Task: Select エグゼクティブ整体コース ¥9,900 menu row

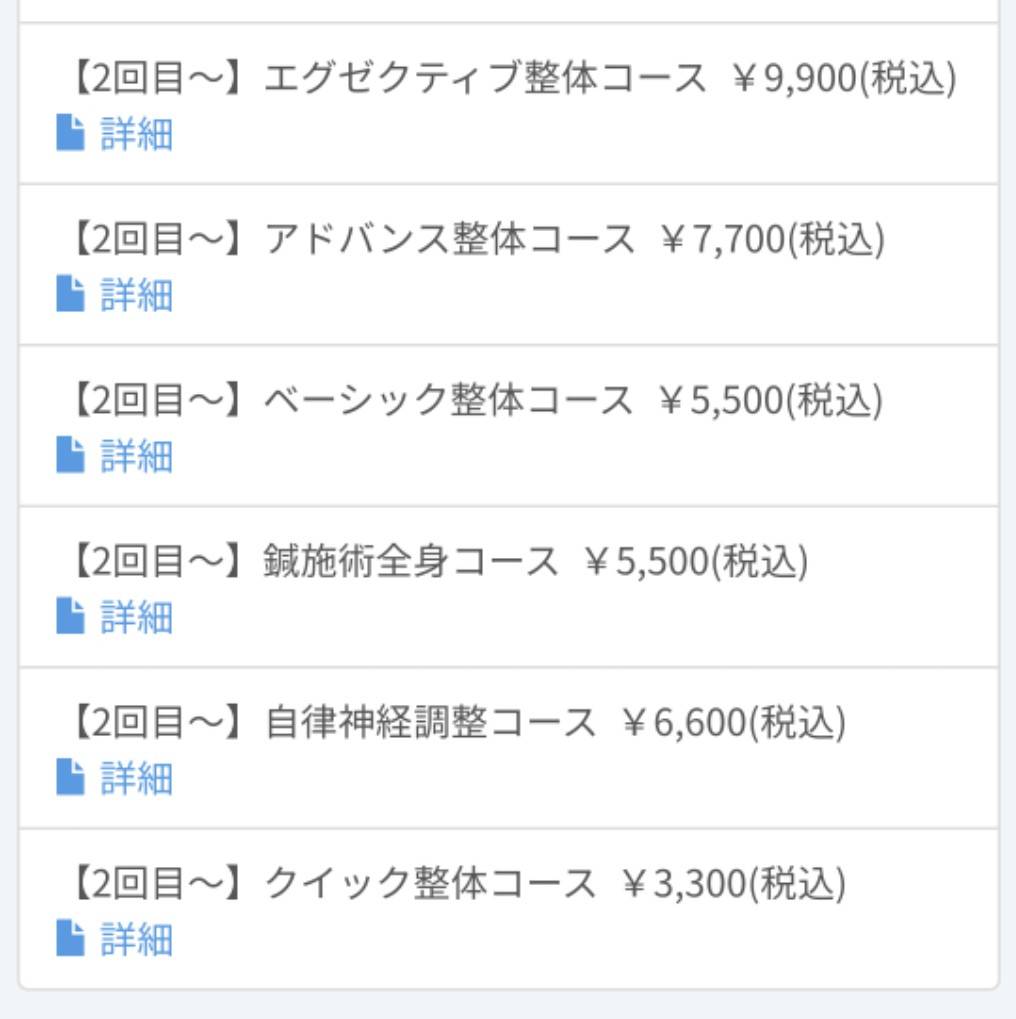Action: (508, 104)
